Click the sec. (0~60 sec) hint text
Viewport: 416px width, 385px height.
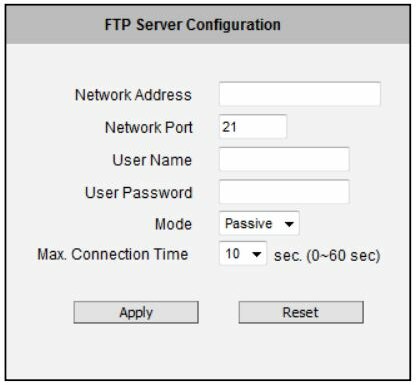(x=327, y=256)
